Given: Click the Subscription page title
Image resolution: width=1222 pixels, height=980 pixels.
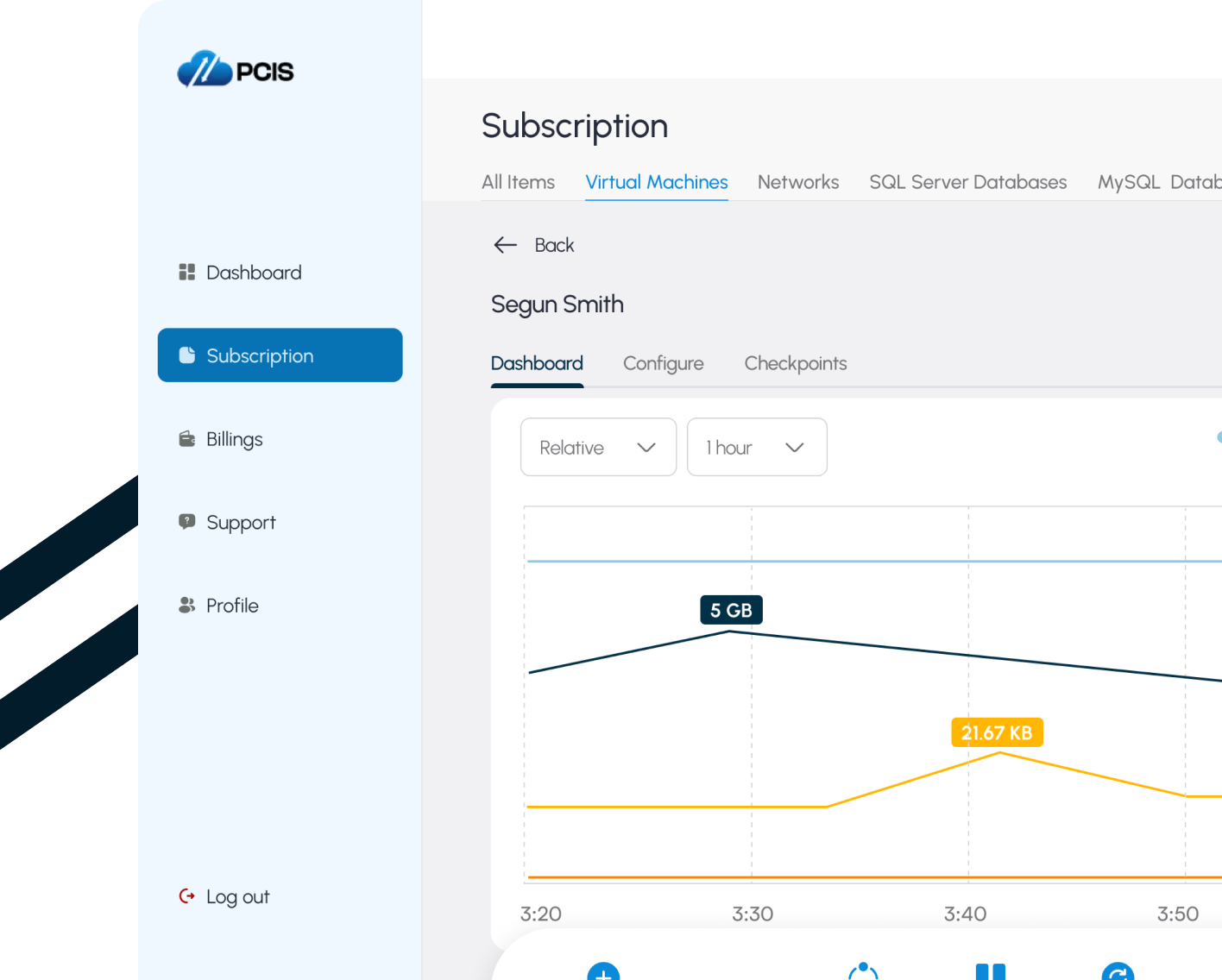Looking at the screenshot, I should coord(575,127).
